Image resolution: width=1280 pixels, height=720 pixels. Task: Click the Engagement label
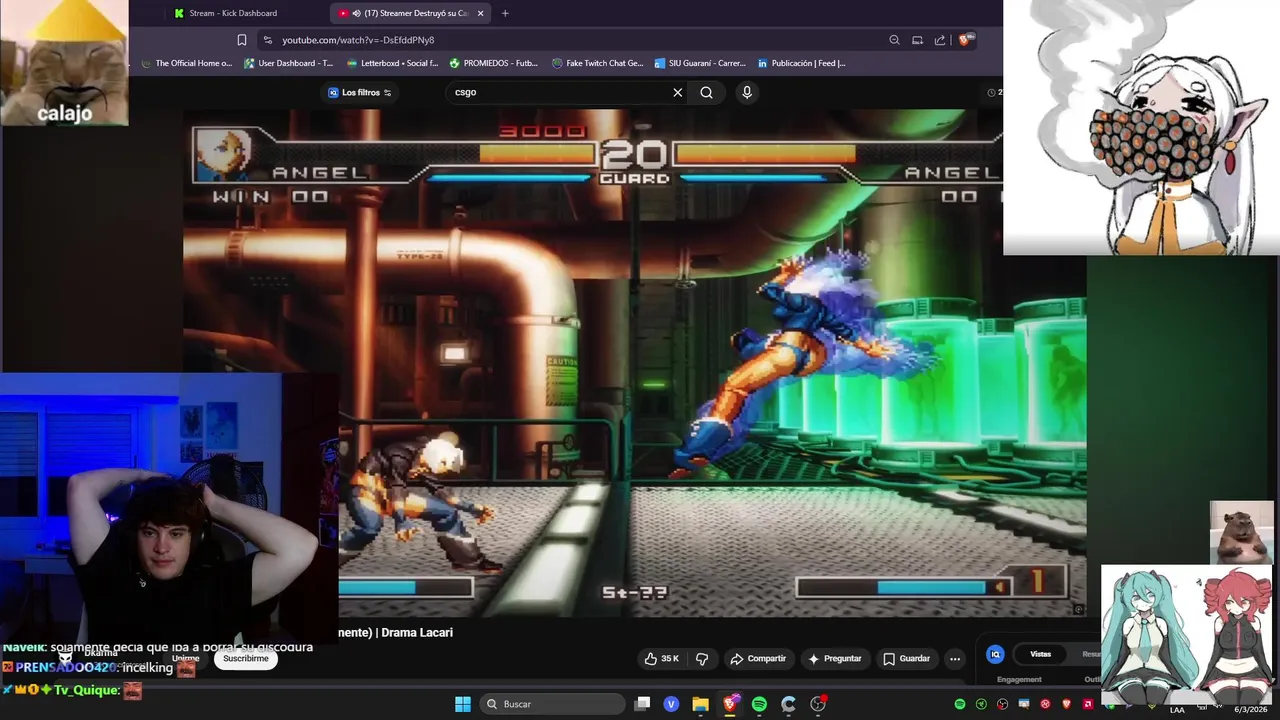pyautogui.click(x=1019, y=679)
